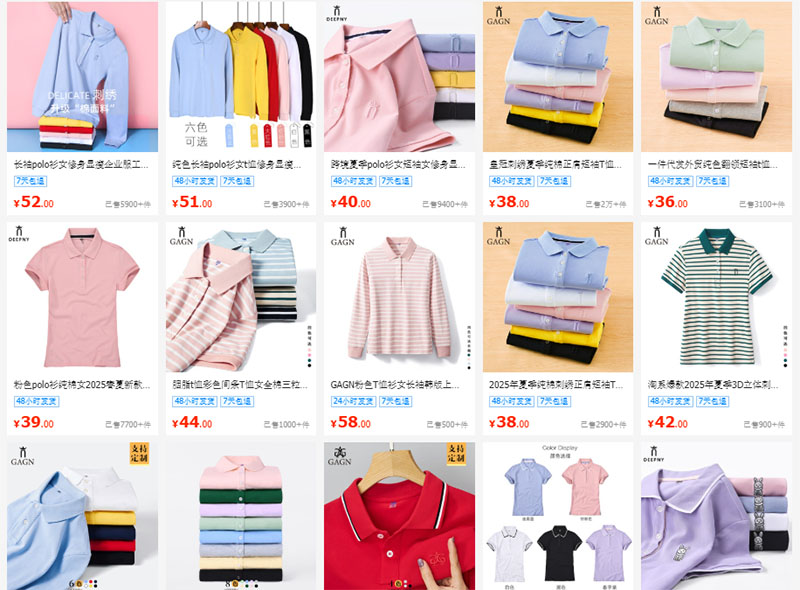
Task: Click the GAGN logo on the ¥36 mint-green stacked polos image
Action: point(656,15)
